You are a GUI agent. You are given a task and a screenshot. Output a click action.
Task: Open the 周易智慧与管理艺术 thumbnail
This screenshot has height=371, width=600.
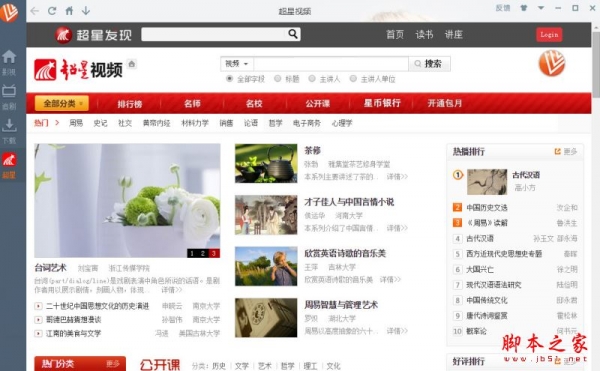[x=266, y=318]
